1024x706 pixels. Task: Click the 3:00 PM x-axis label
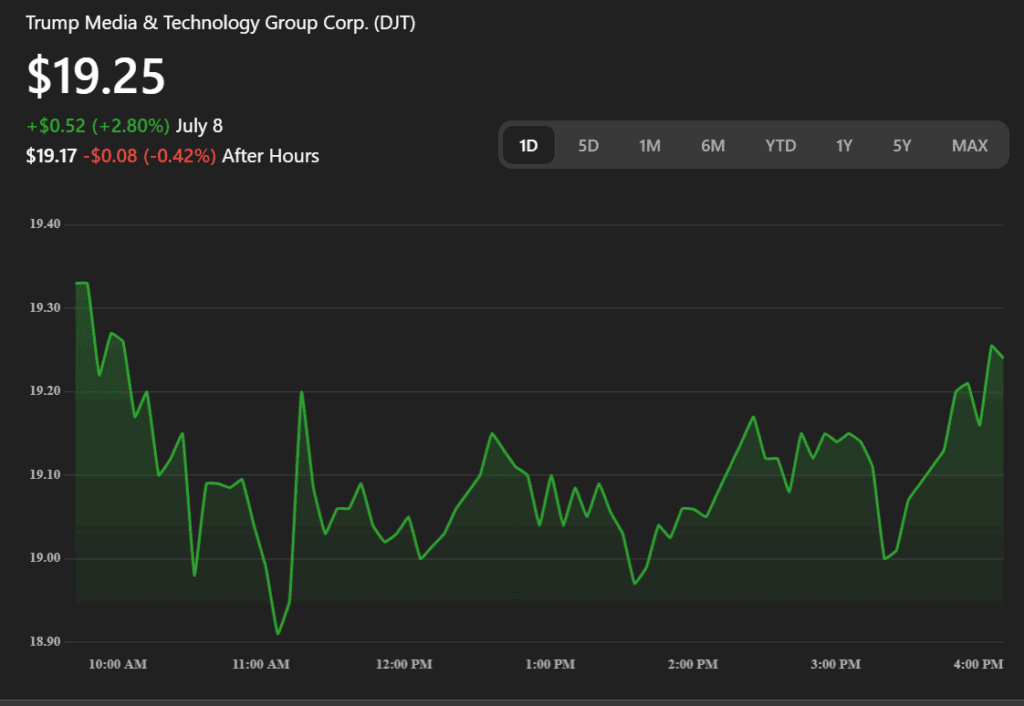[x=835, y=664]
